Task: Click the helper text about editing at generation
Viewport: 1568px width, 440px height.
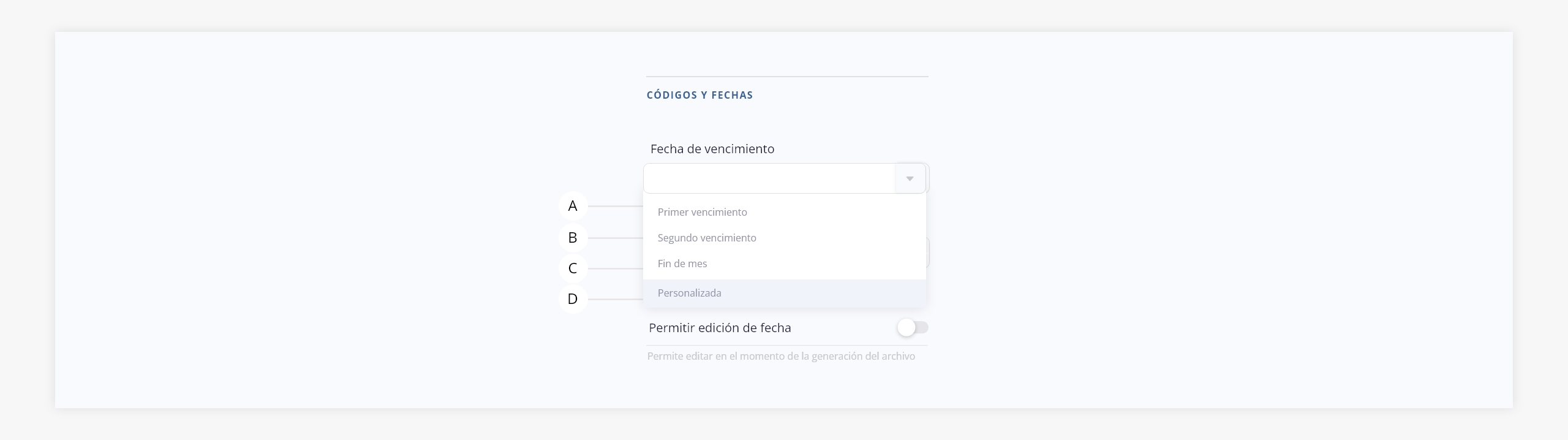Action: (x=781, y=356)
